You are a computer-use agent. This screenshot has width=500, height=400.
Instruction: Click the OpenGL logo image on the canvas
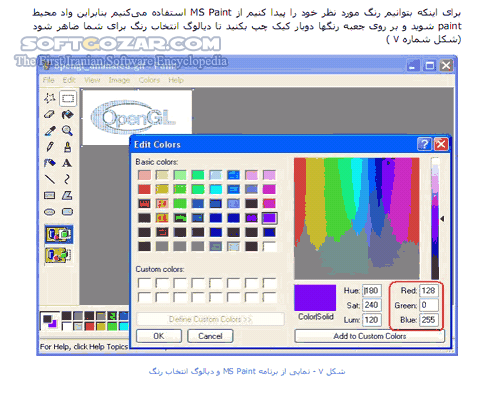(133, 118)
